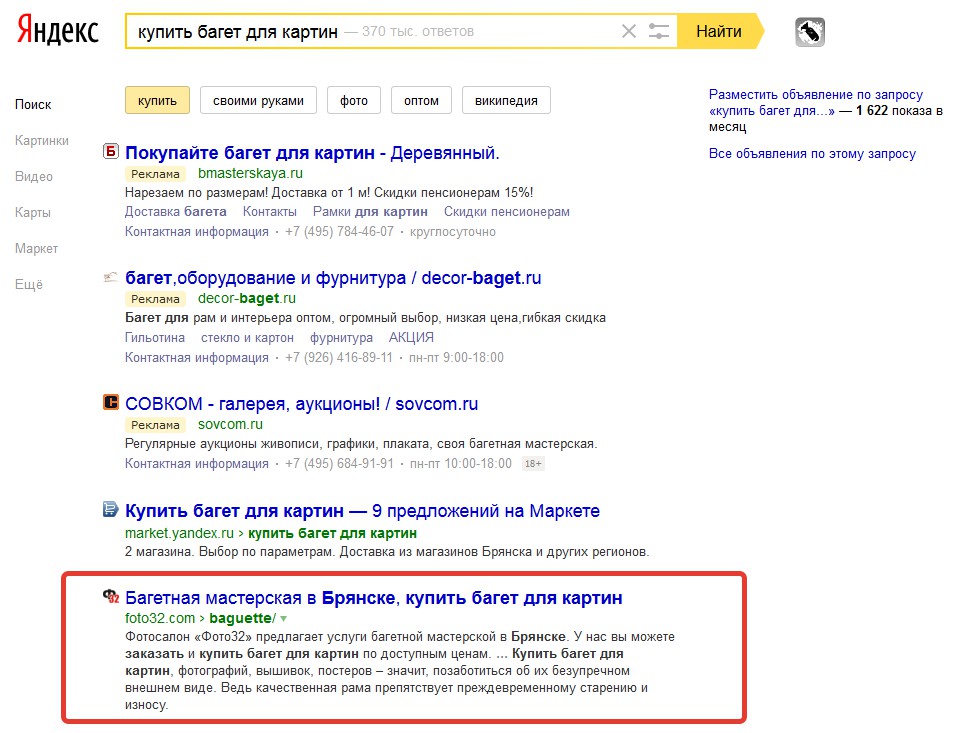Click the Yandex Market favicon icon
This screenshot has height=733, width=977.
click(110, 509)
